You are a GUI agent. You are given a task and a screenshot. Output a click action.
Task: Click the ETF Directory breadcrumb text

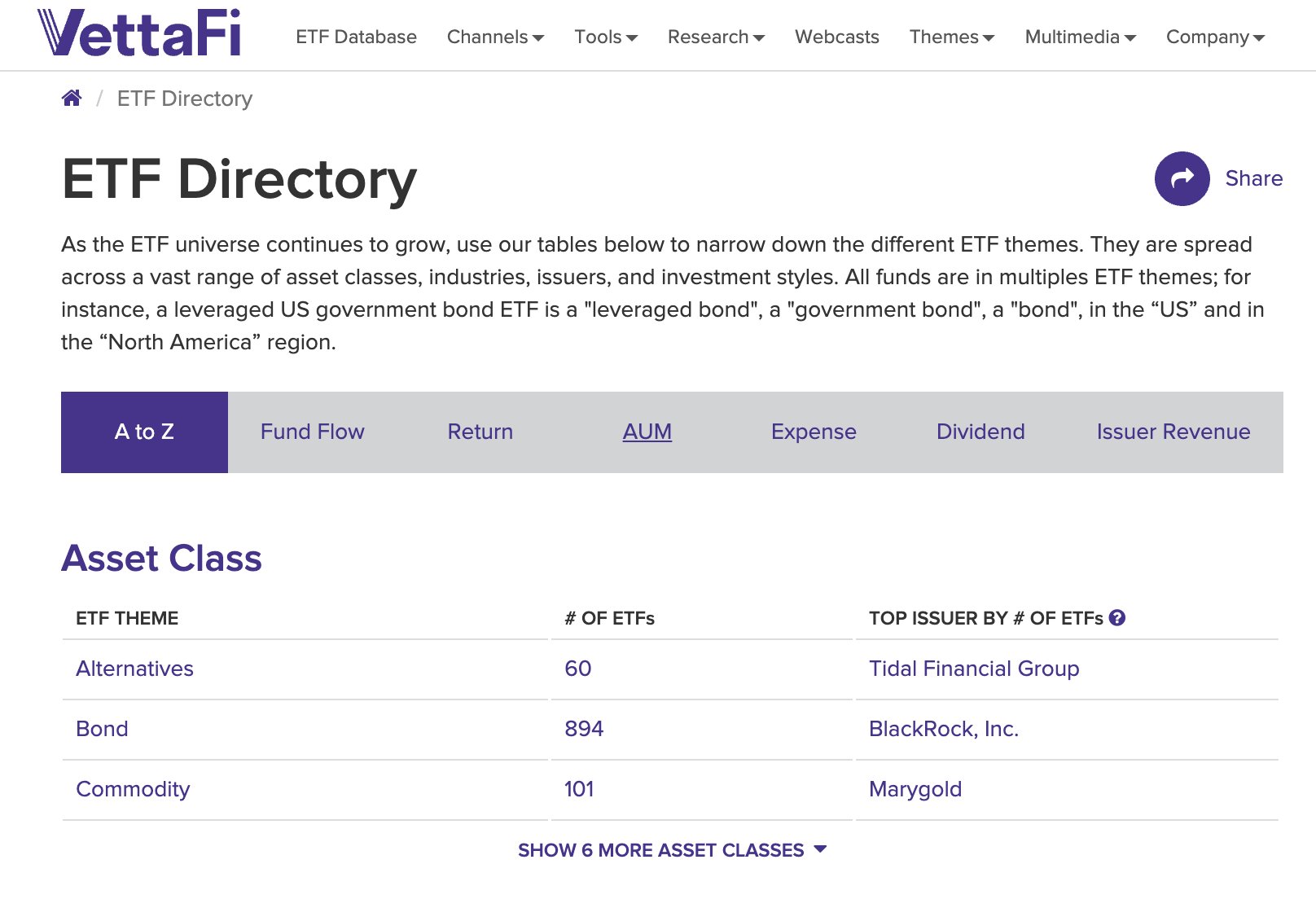click(185, 99)
